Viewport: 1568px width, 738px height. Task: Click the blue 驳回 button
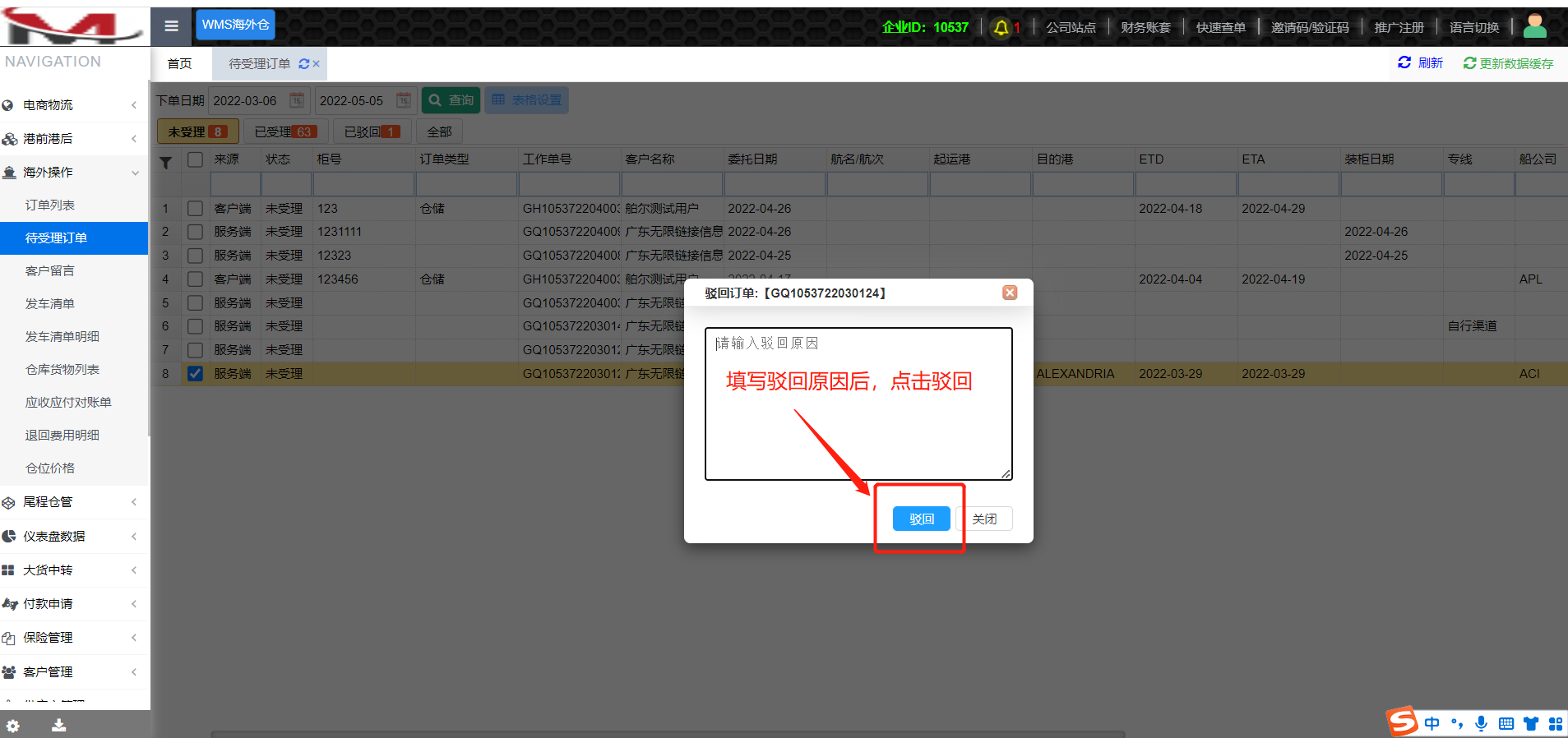coord(921,519)
